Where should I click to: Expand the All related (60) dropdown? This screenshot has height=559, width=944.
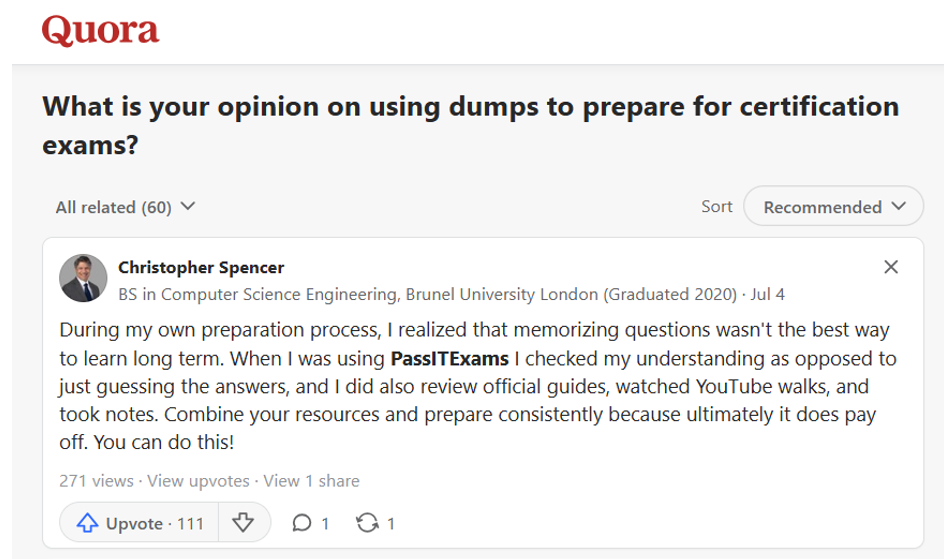pos(125,207)
